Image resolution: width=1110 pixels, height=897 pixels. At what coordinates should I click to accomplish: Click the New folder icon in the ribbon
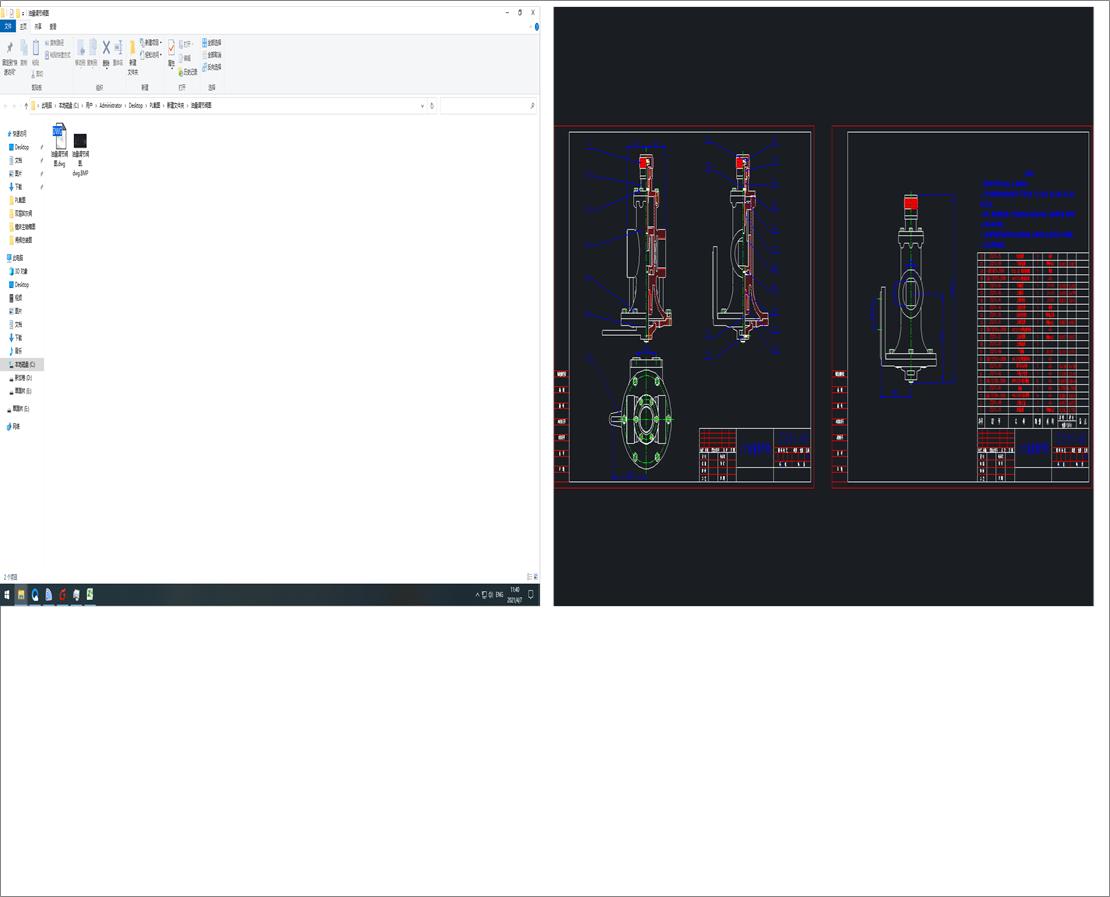[132, 49]
